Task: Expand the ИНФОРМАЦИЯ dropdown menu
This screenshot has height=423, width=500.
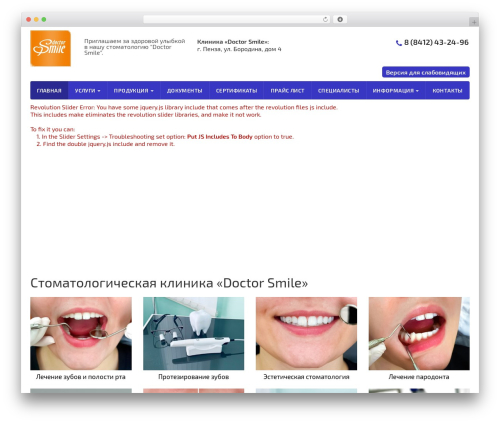Action: 396,91
